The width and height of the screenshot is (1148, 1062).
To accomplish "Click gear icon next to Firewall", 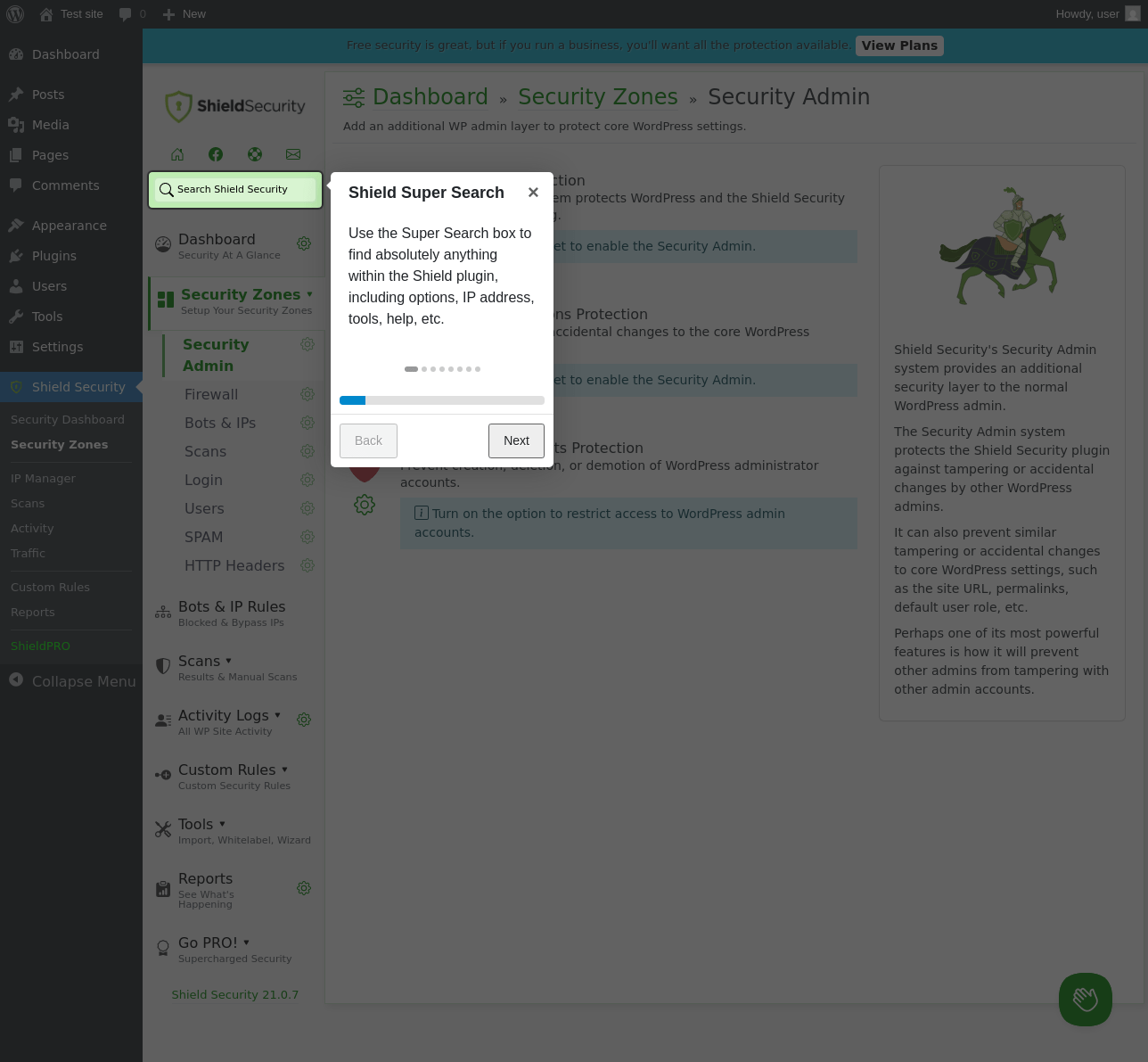I will tap(307, 394).
